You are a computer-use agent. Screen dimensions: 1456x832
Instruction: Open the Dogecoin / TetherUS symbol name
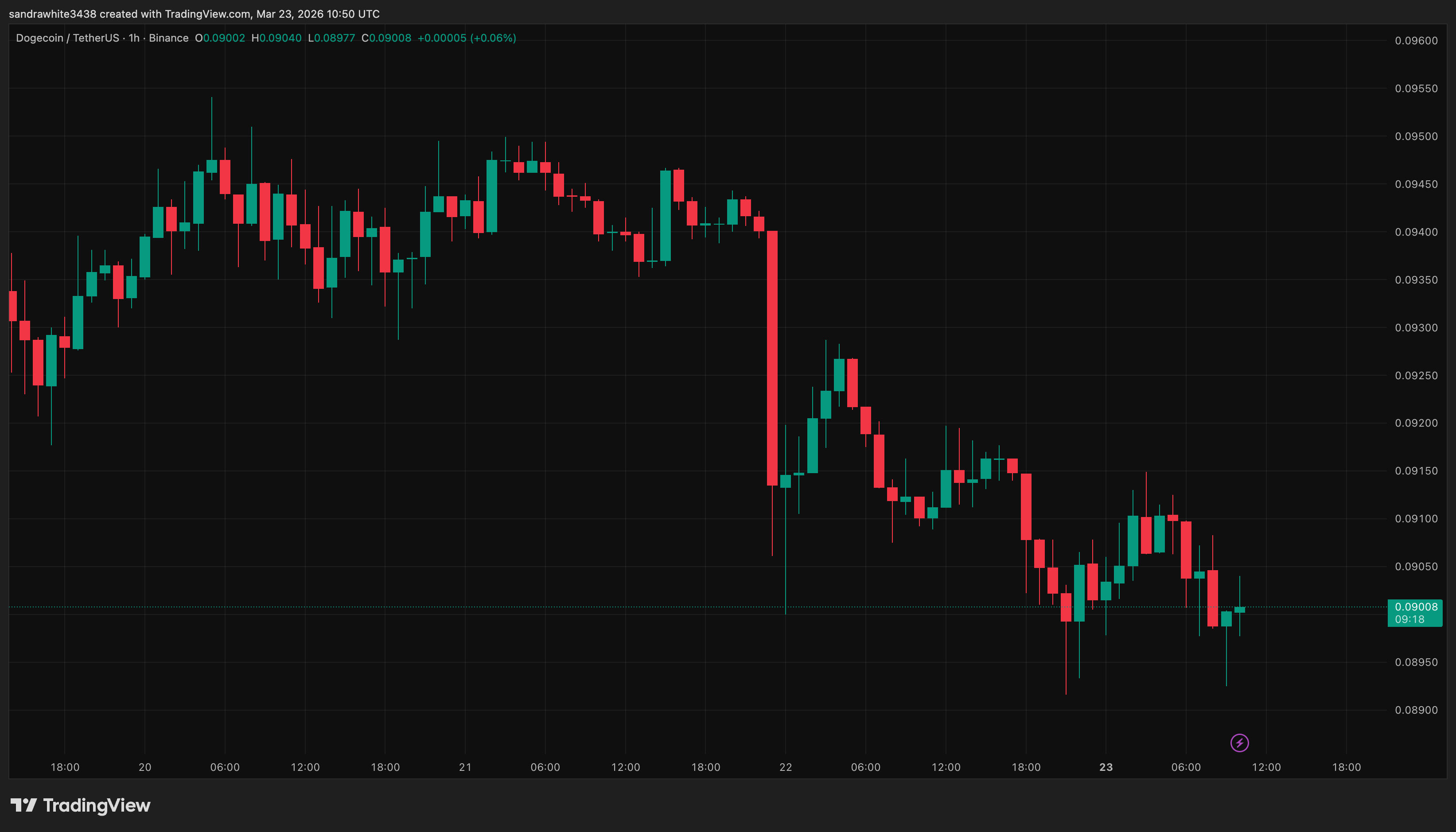point(67,38)
